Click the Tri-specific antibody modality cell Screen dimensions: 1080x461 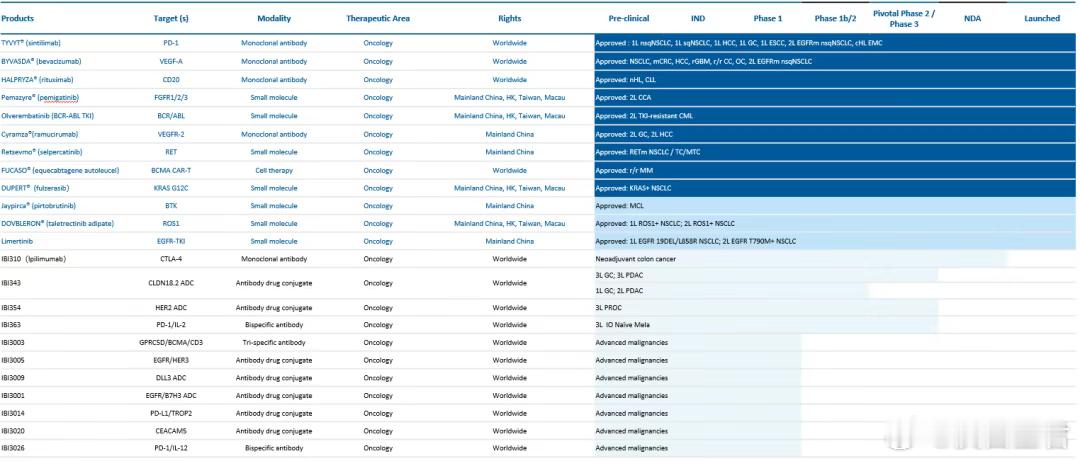click(274, 342)
